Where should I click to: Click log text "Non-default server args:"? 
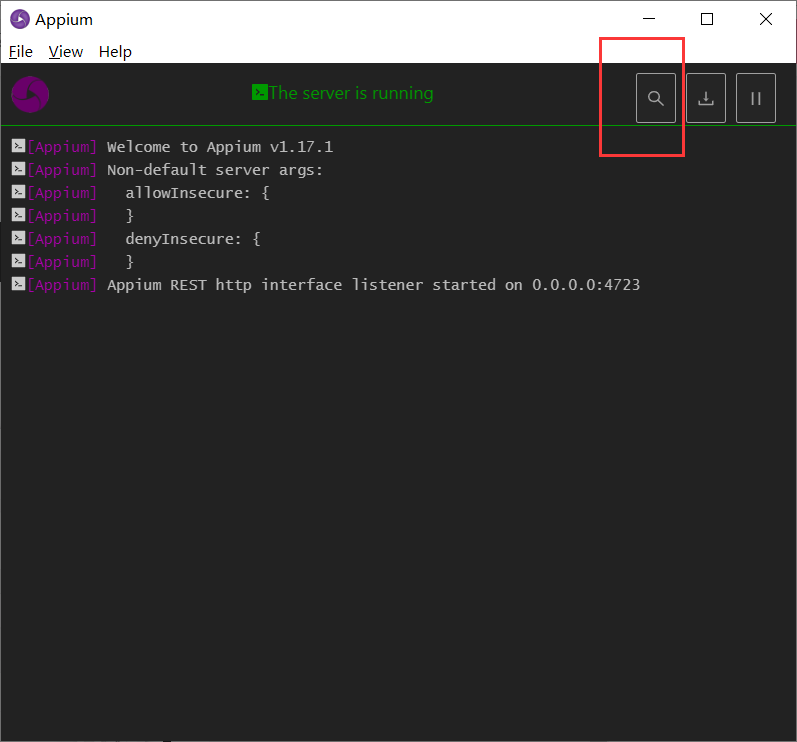(215, 170)
